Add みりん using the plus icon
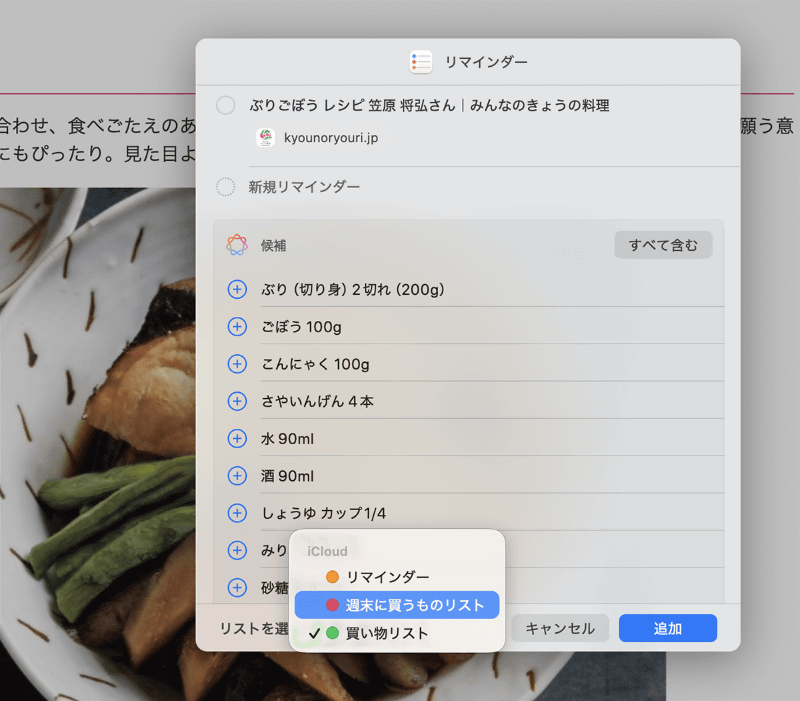This screenshot has width=800, height=701. point(237,550)
